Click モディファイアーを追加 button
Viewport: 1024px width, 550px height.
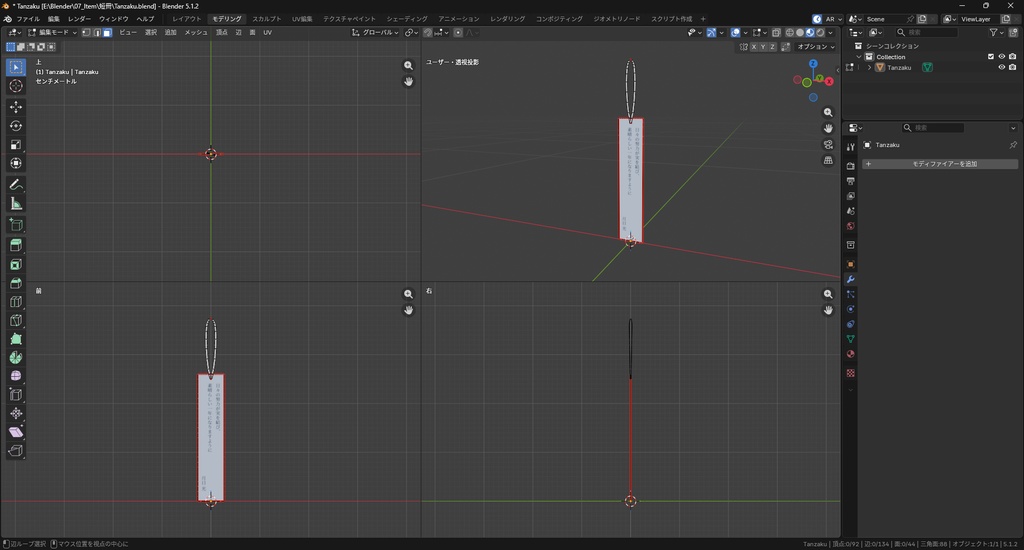tap(940, 164)
